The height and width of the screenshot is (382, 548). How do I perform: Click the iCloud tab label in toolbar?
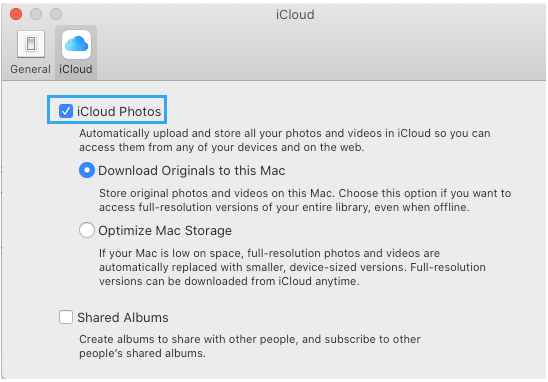coord(76,69)
